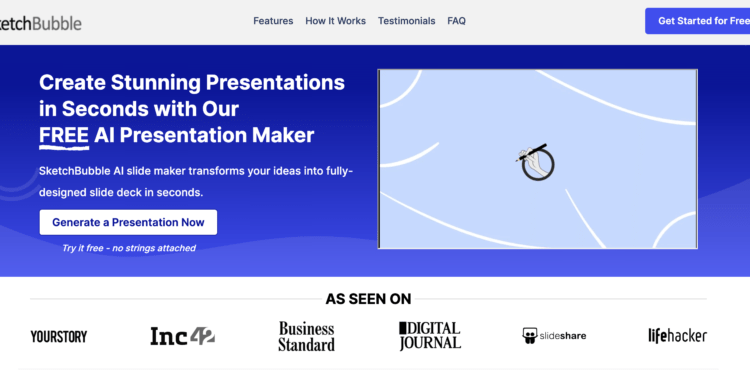750x375 pixels.
Task: Click the 'AS SEEN ON' heading
Action: pyautogui.click(x=368, y=299)
